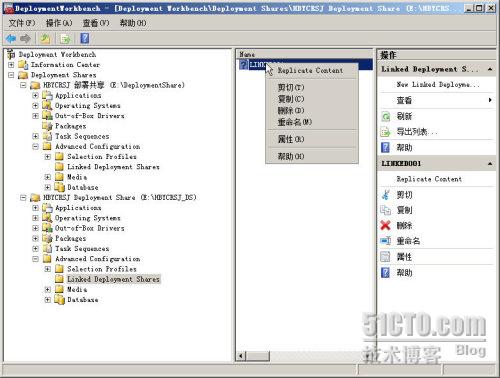
Task: Click the Back arrow toolbar icon
Action: [11, 39]
